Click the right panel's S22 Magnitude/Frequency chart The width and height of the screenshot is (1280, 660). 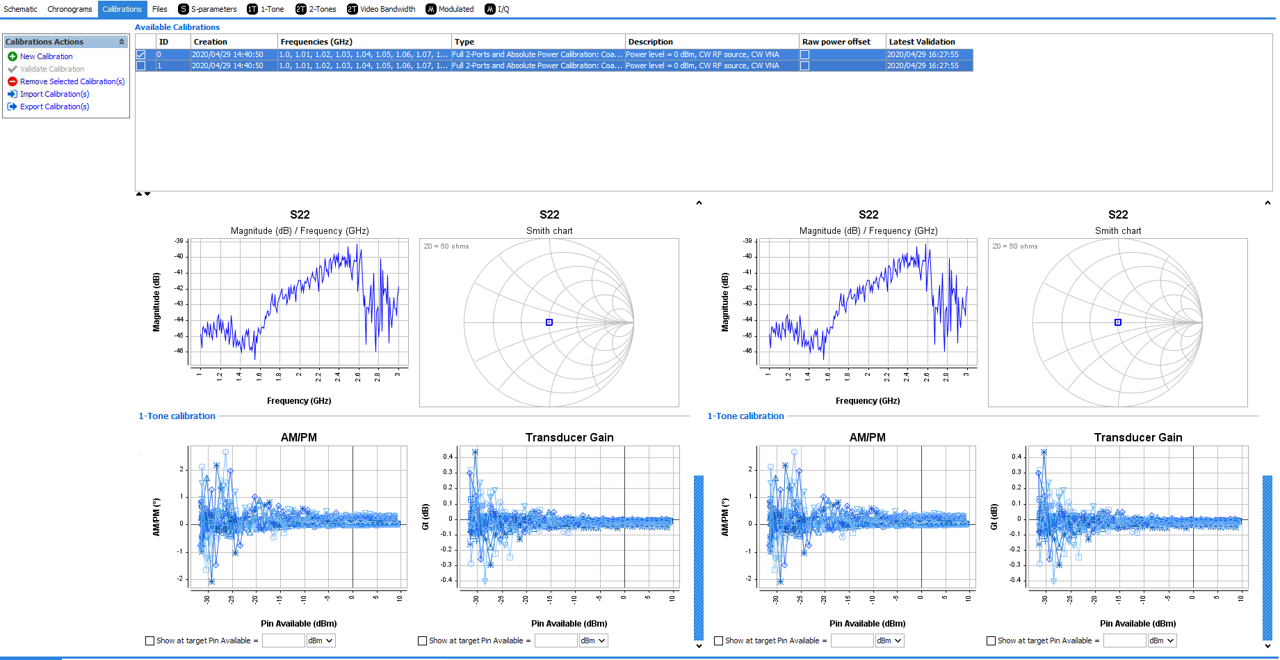point(868,304)
